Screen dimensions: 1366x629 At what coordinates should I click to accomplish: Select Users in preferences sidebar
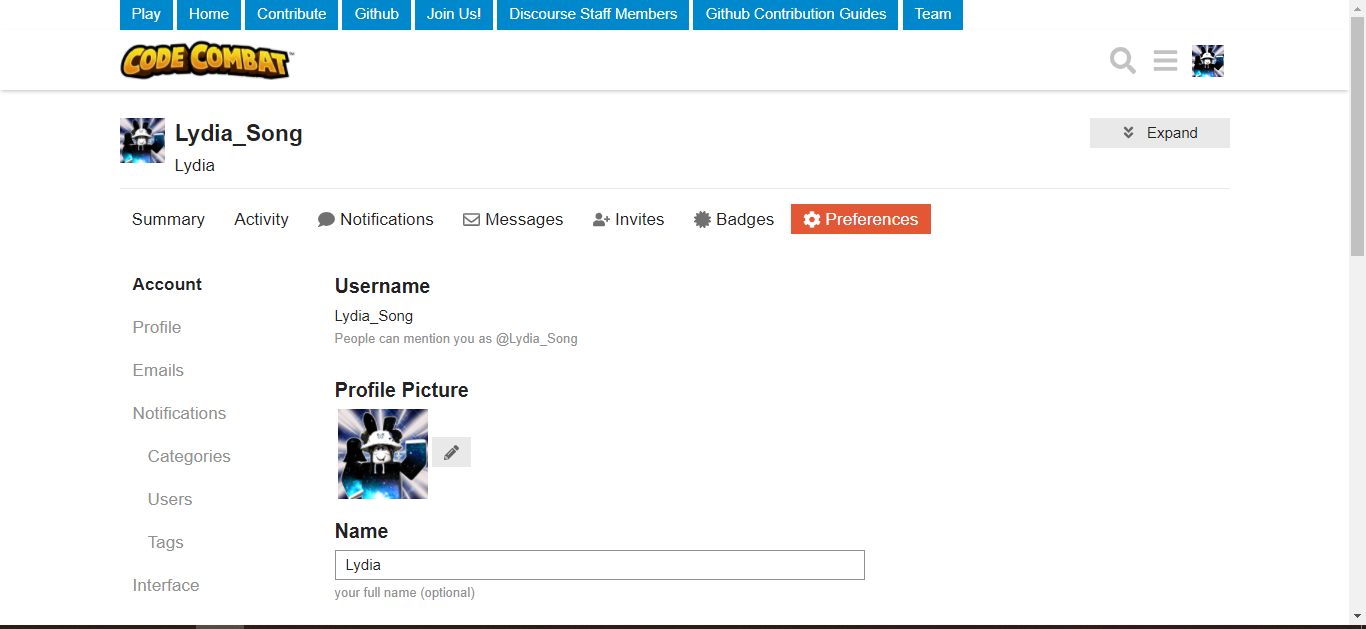pos(170,499)
